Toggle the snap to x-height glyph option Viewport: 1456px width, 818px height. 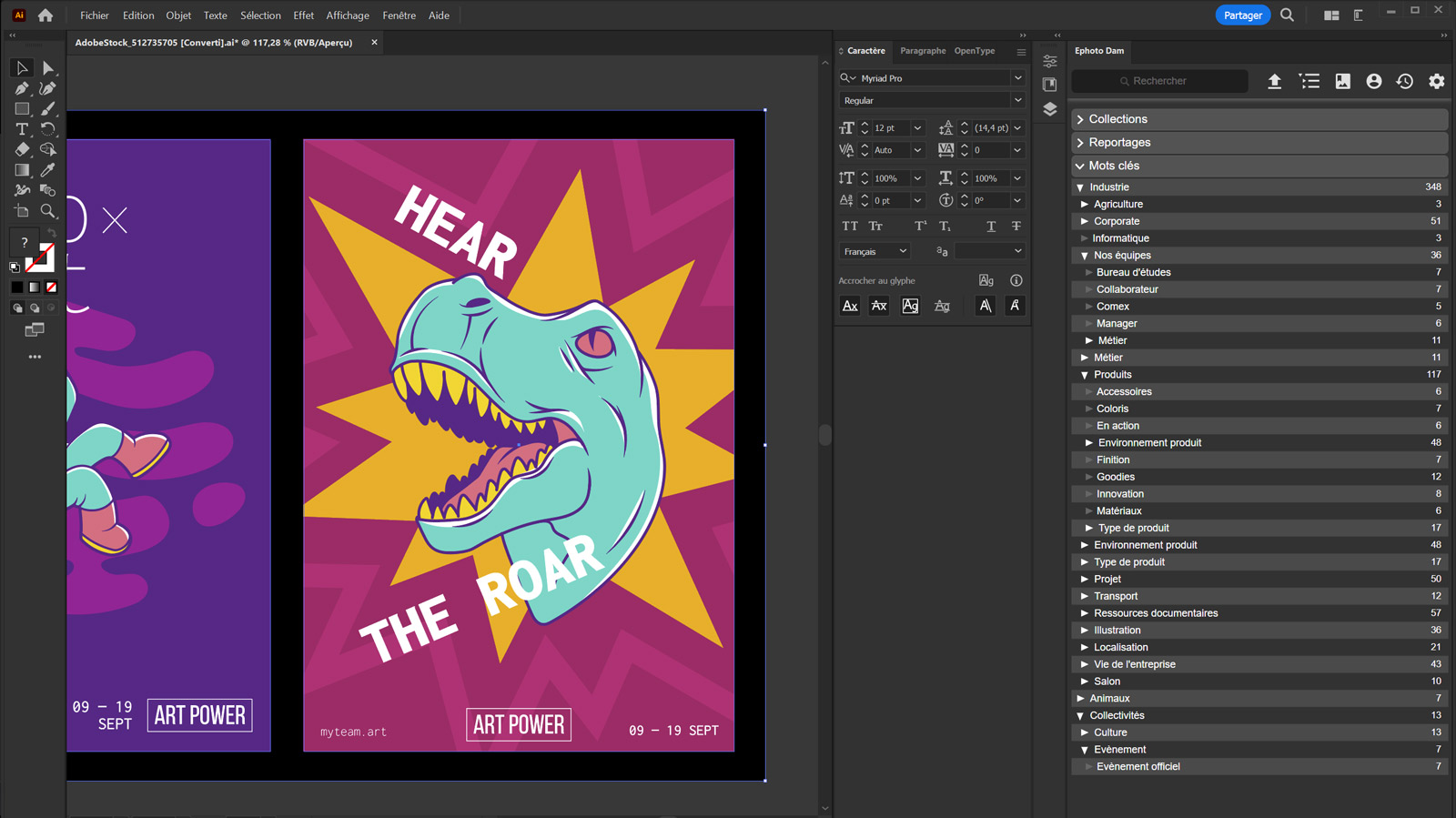pyautogui.click(x=879, y=306)
